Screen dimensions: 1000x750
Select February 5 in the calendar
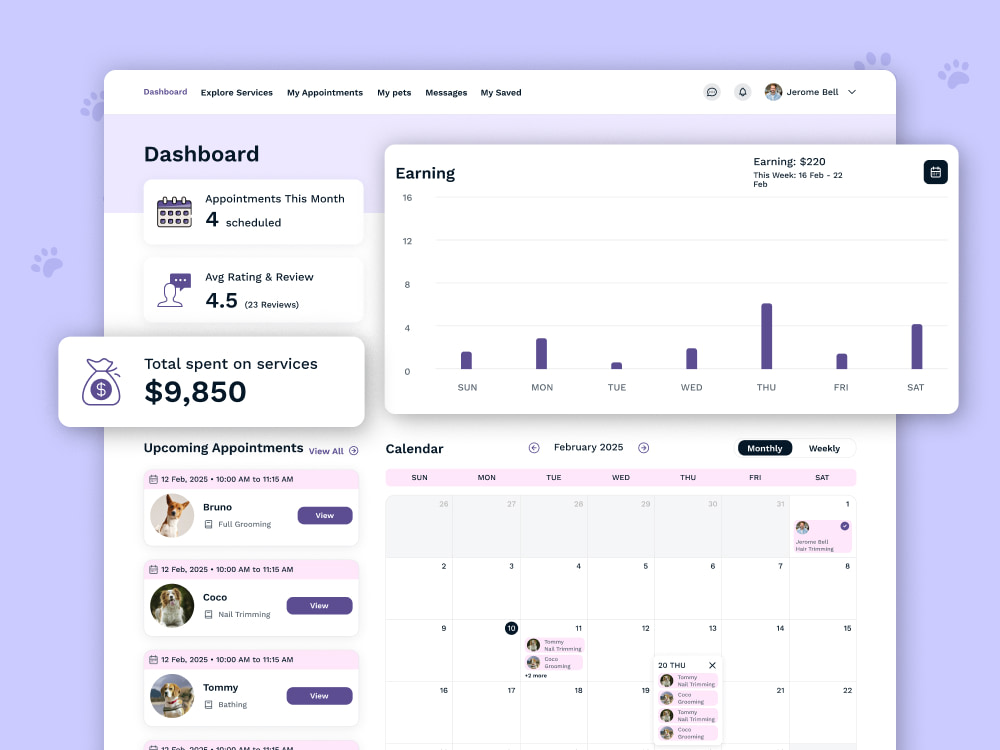[x=621, y=588]
